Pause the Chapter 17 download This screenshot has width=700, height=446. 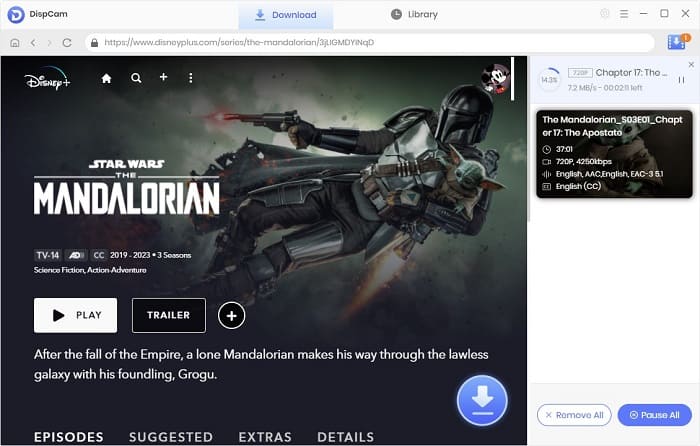pos(681,80)
